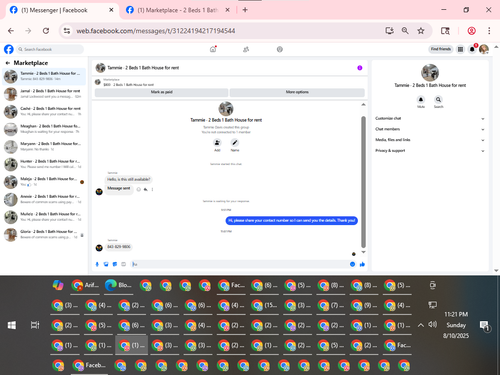Image resolution: width=500 pixels, height=375 pixels.
Task: Open Maryann conversation in chat list
Action: [44, 147]
